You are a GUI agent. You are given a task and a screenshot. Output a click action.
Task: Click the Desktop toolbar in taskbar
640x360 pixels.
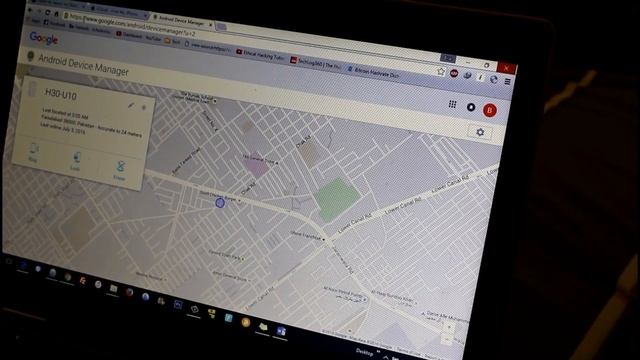(364, 351)
